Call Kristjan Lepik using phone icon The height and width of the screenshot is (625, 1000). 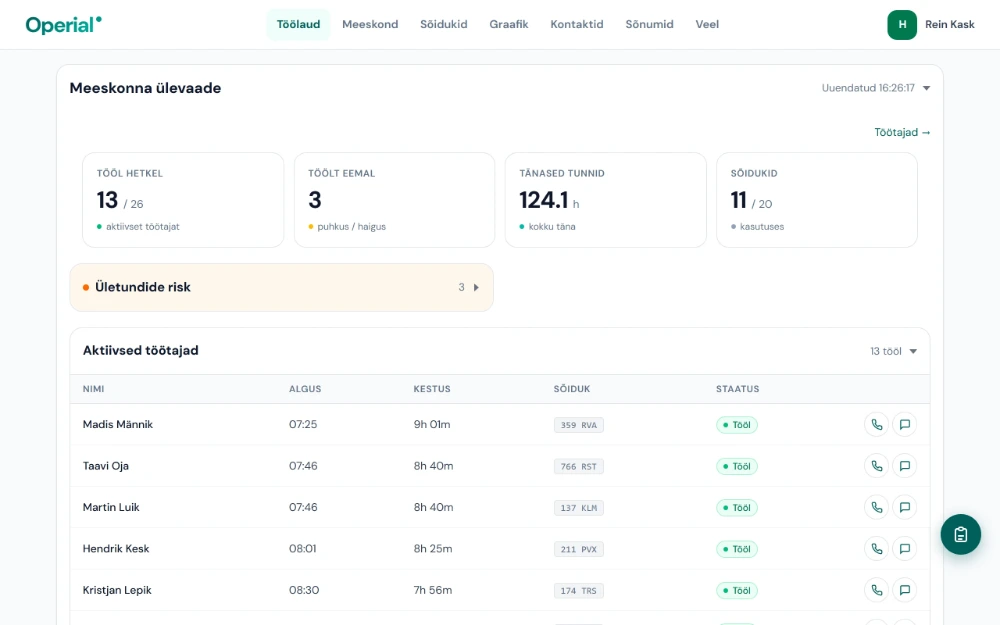[877, 591]
